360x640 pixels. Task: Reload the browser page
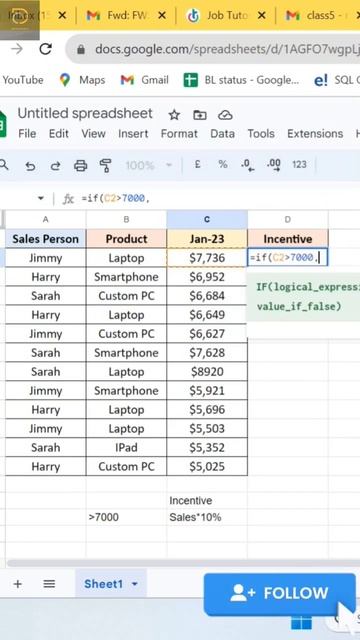[45, 49]
